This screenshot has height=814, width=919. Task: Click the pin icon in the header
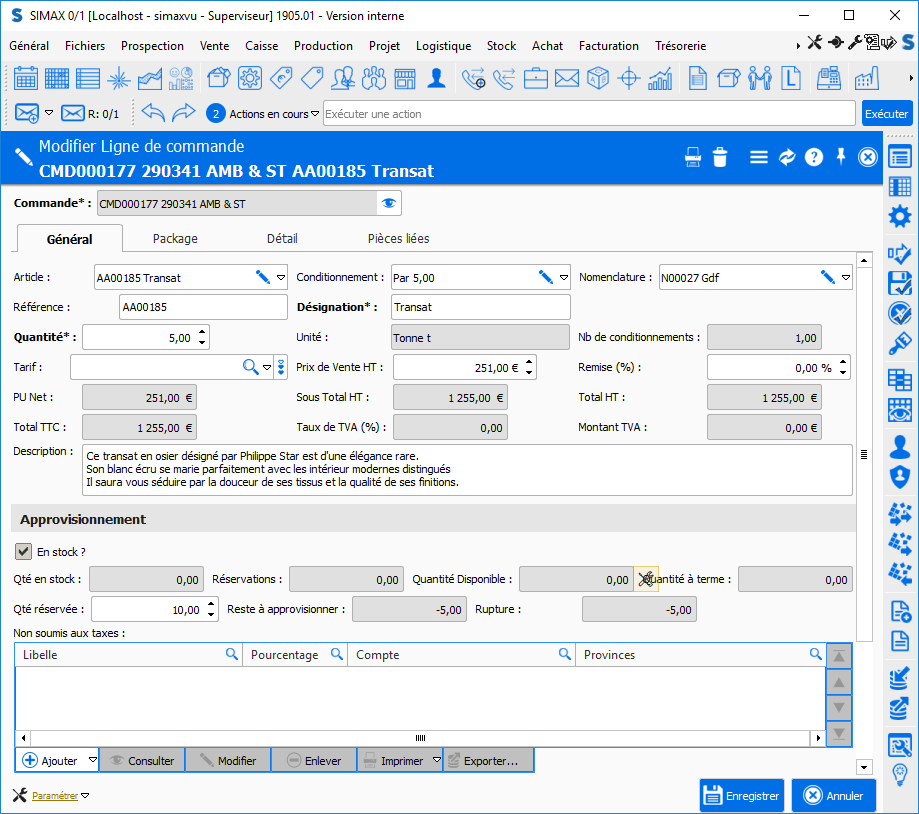pyautogui.click(x=841, y=157)
